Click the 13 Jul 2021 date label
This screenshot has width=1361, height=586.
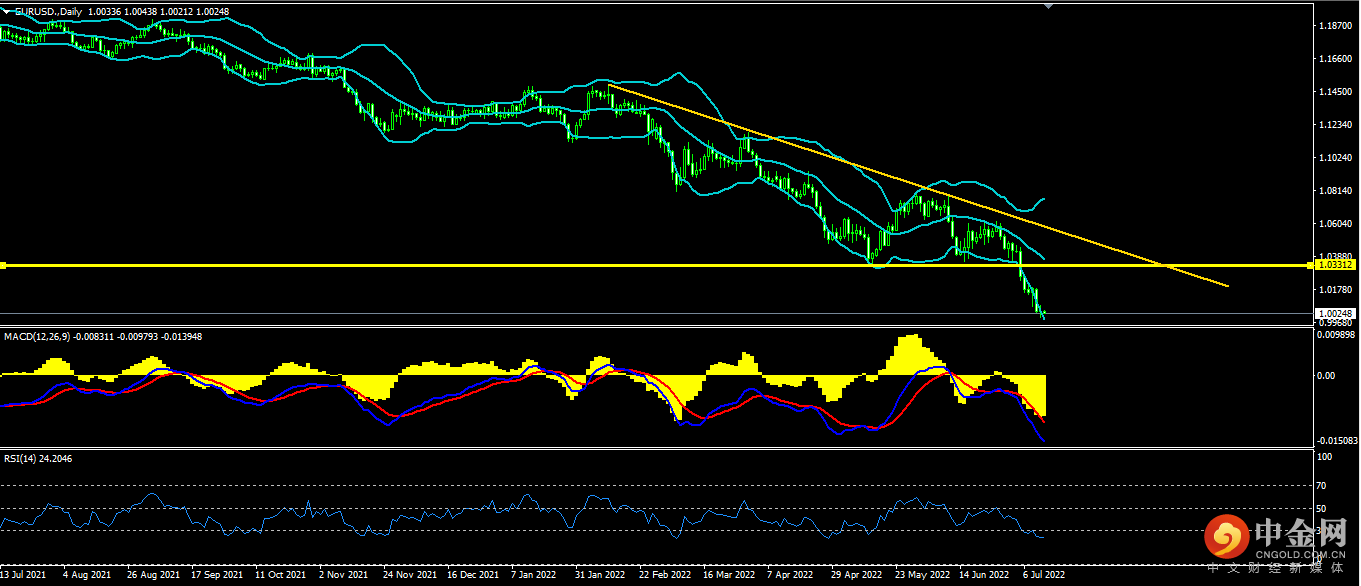point(24,576)
